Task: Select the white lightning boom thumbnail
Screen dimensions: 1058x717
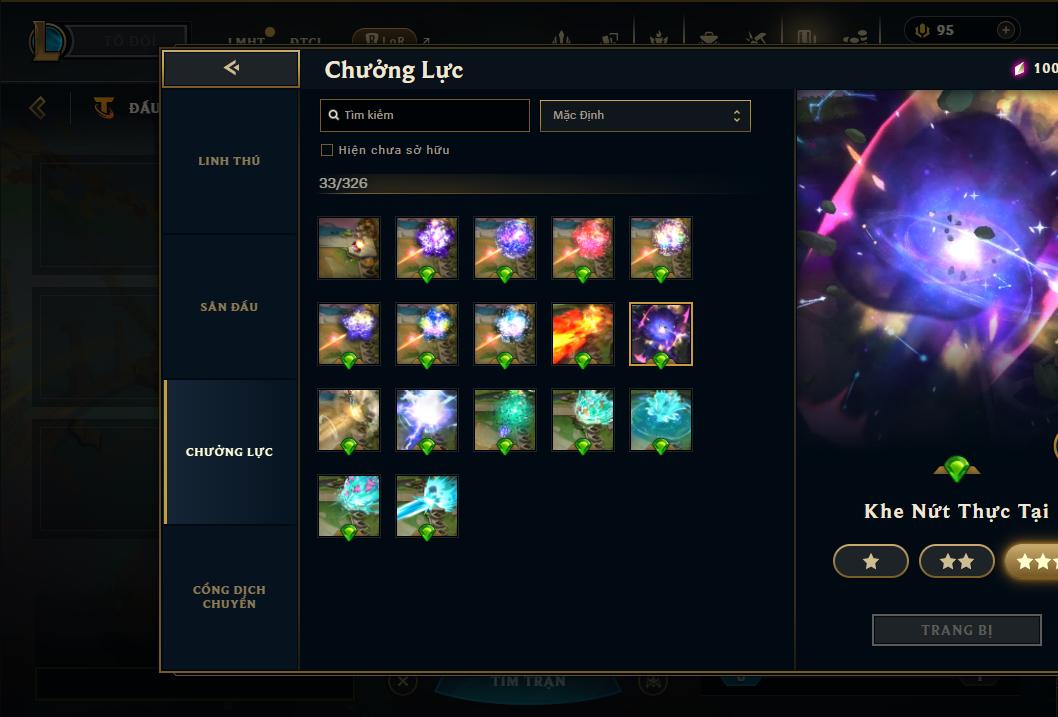Action: 426,420
